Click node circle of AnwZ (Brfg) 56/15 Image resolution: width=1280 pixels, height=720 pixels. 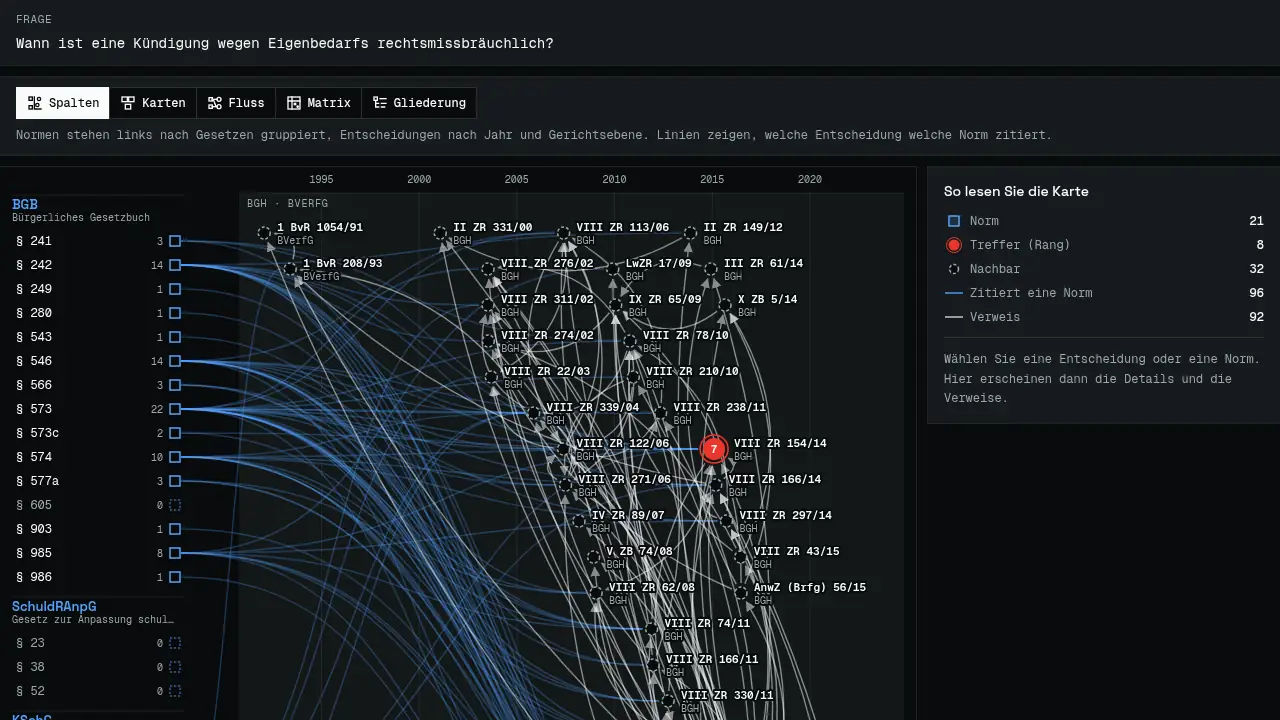coord(741,593)
